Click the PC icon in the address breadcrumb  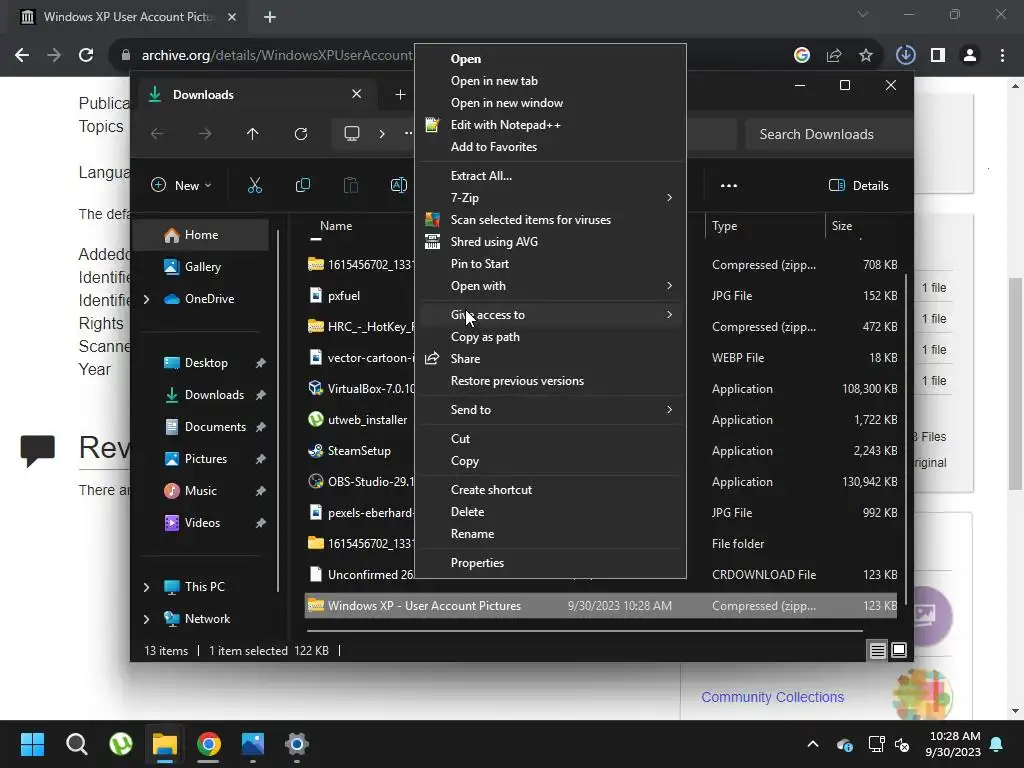click(x=352, y=134)
